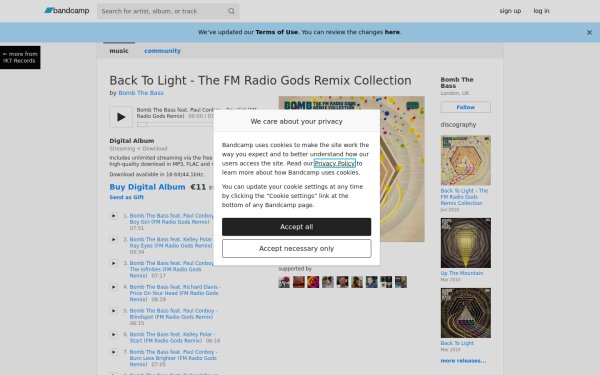
Task: Open the Back To Light title link, Mar 2010
Action: (457, 343)
